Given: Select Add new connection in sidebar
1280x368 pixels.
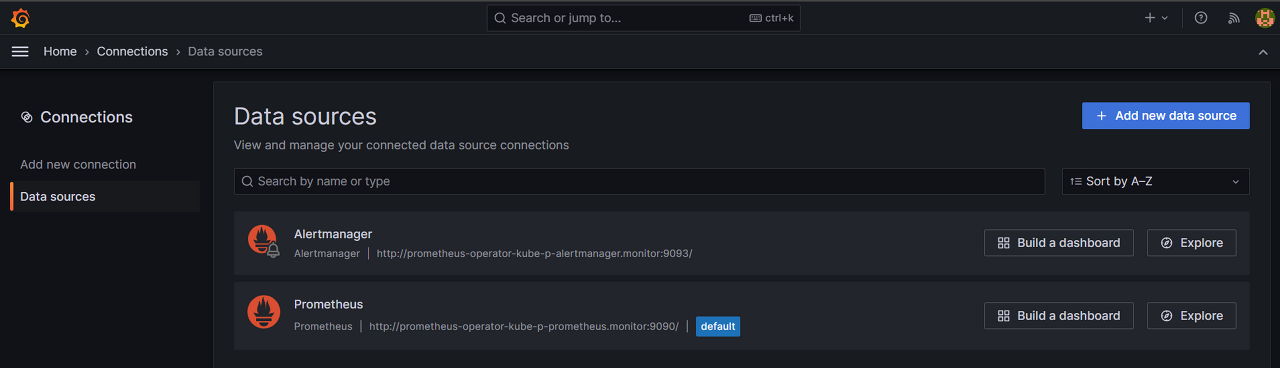Looking at the screenshot, I should pos(78,164).
